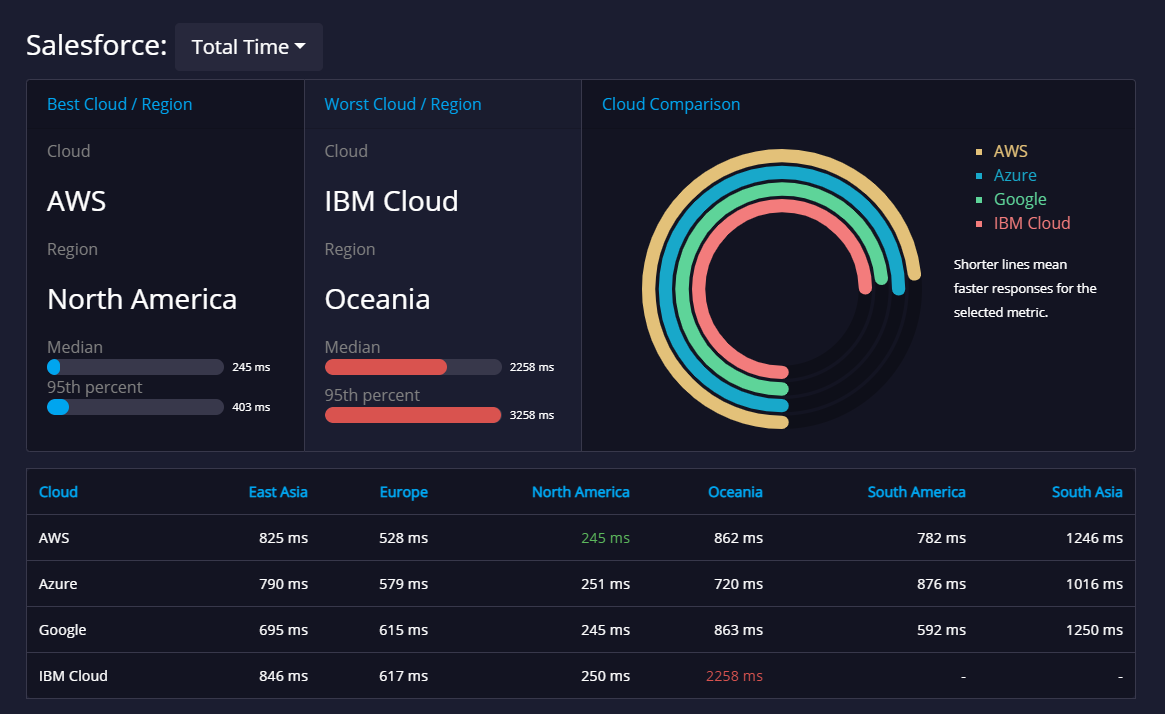Toggle AWS visibility in the chart legend
This screenshot has width=1165, height=714.
coord(1010,151)
